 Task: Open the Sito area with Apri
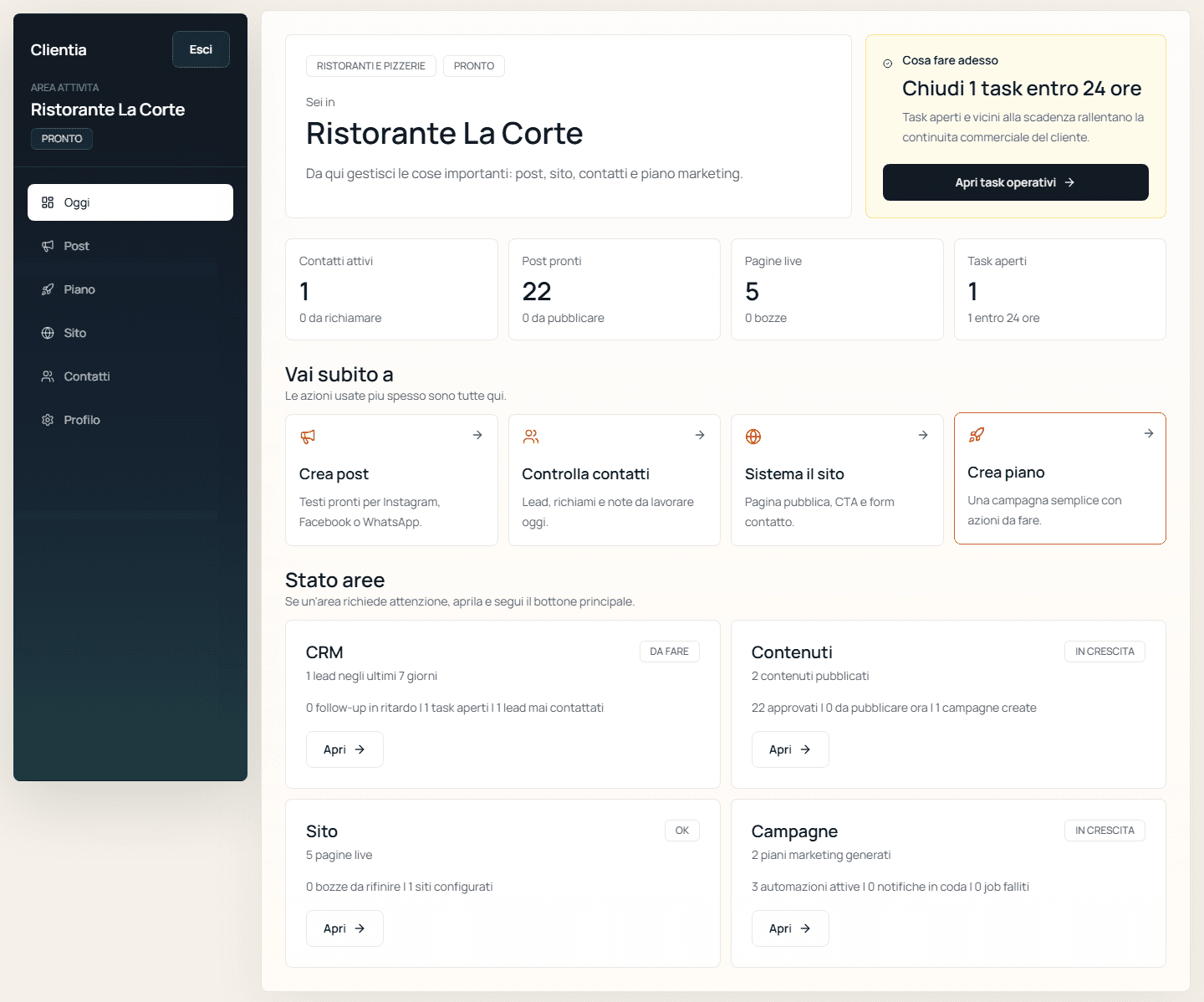click(x=344, y=928)
